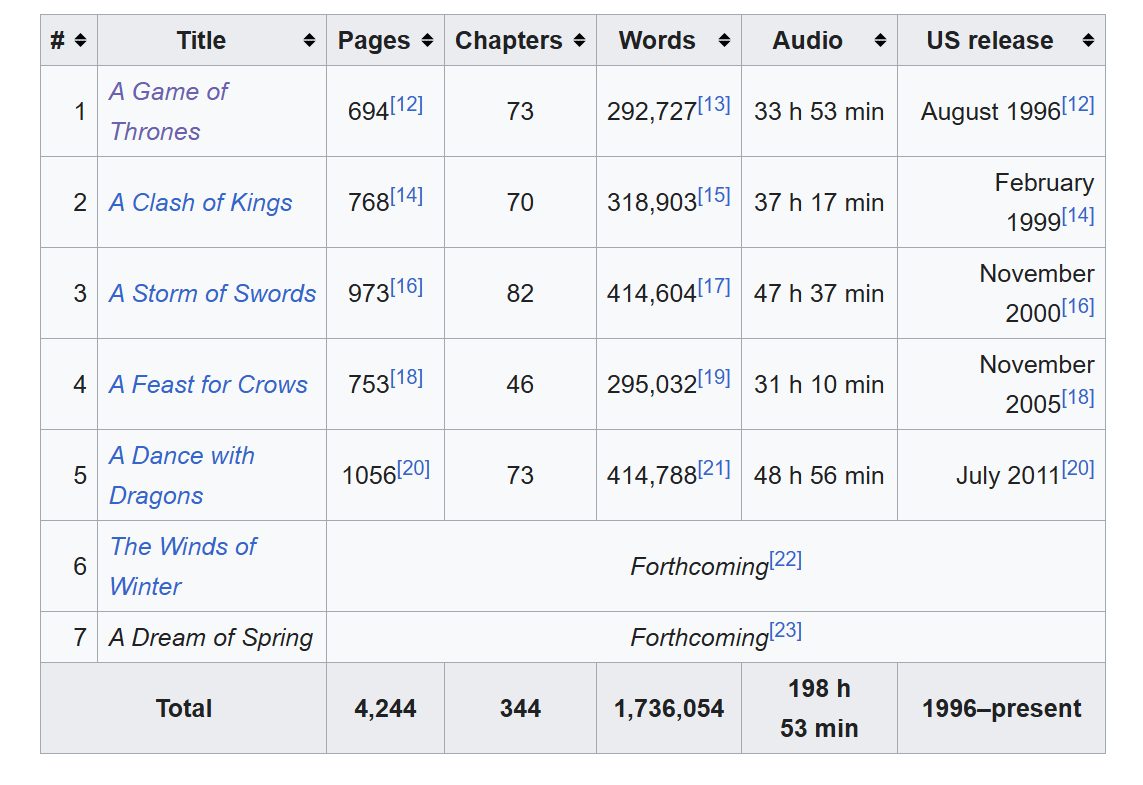Follow citation [20] after July 2011

(x=1078, y=469)
